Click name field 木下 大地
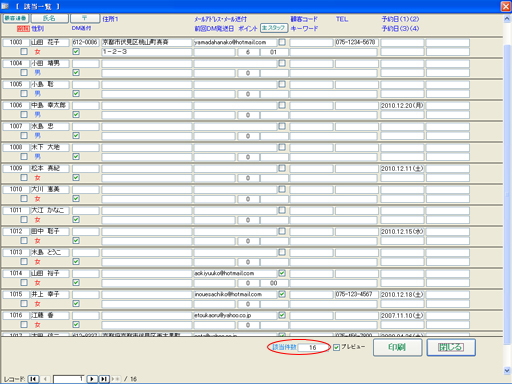 pos(50,147)
